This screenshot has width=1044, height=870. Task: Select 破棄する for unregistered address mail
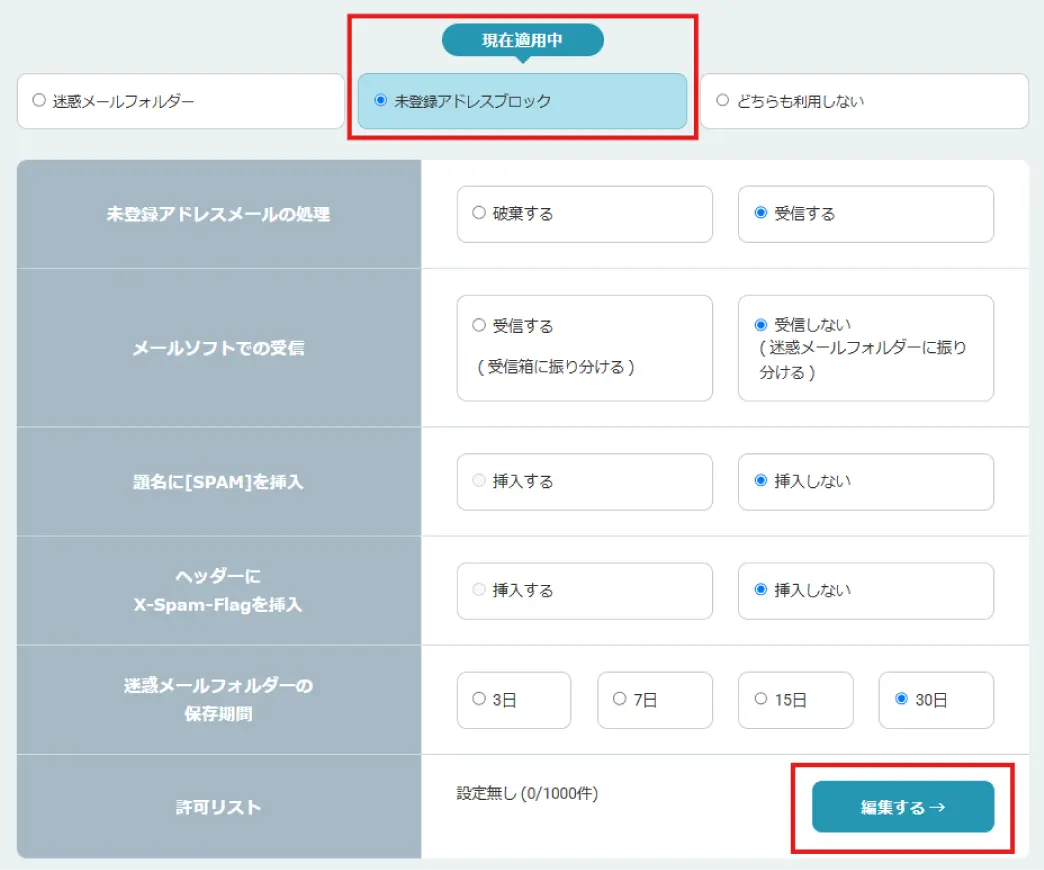pos(479,214)
